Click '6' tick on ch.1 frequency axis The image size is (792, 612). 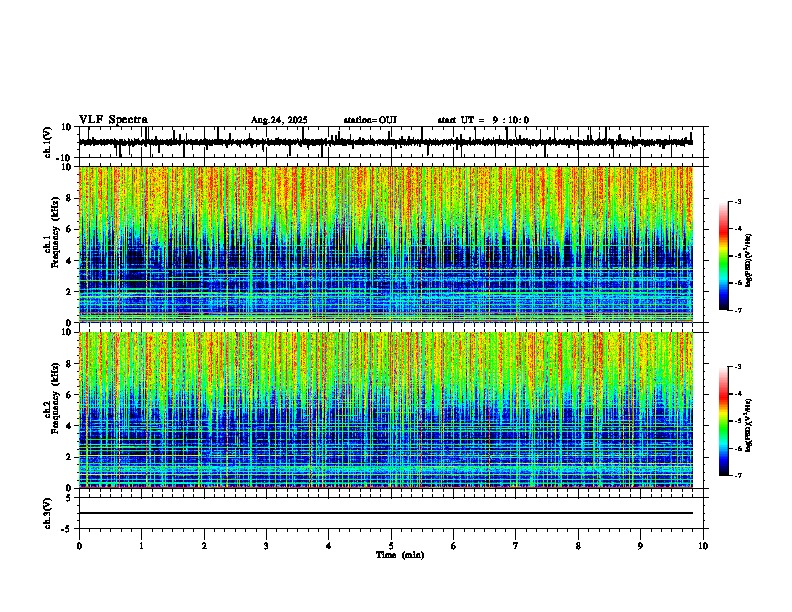click(70, 229)
